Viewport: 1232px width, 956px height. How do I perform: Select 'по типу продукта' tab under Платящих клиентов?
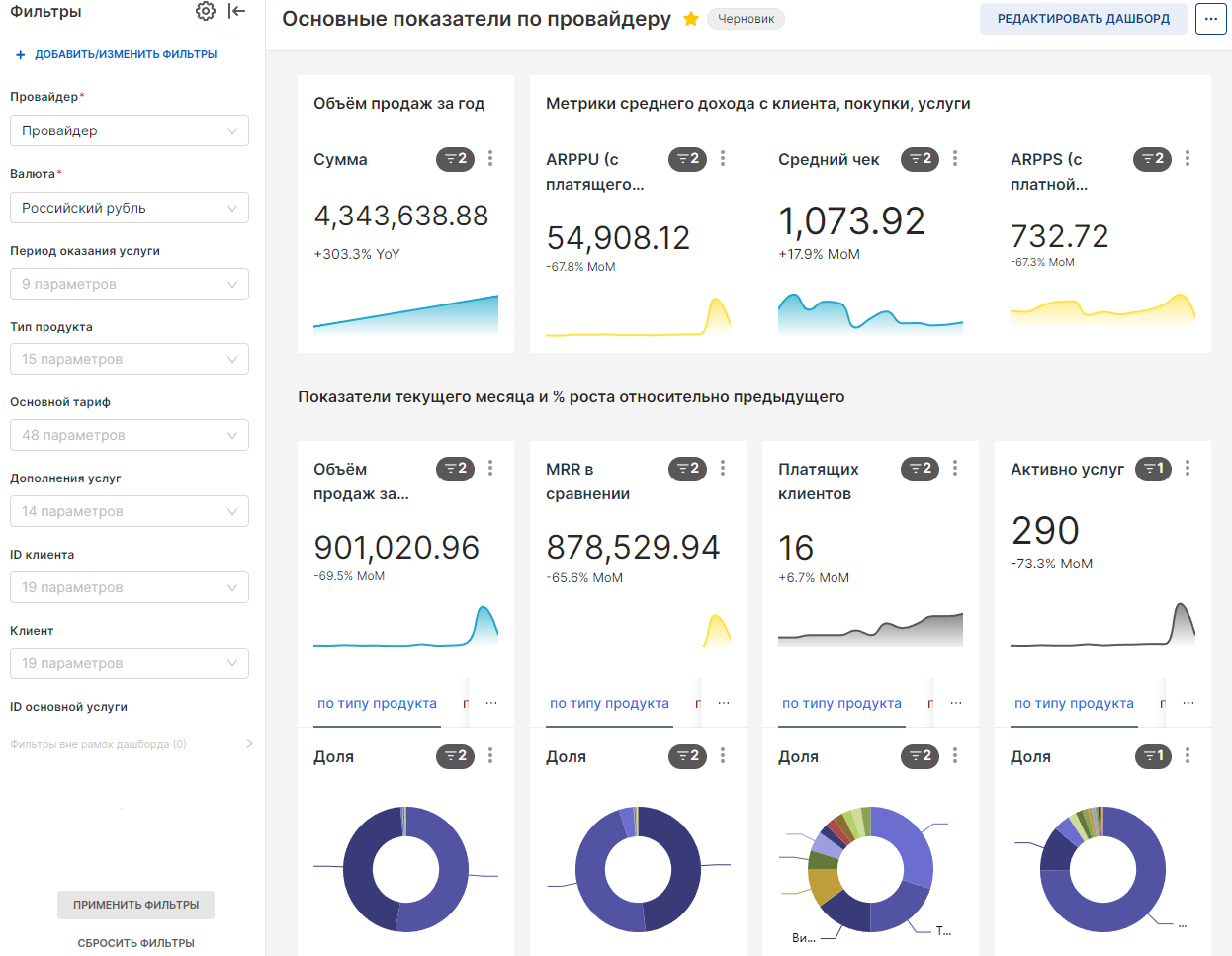tap(841, 704)
